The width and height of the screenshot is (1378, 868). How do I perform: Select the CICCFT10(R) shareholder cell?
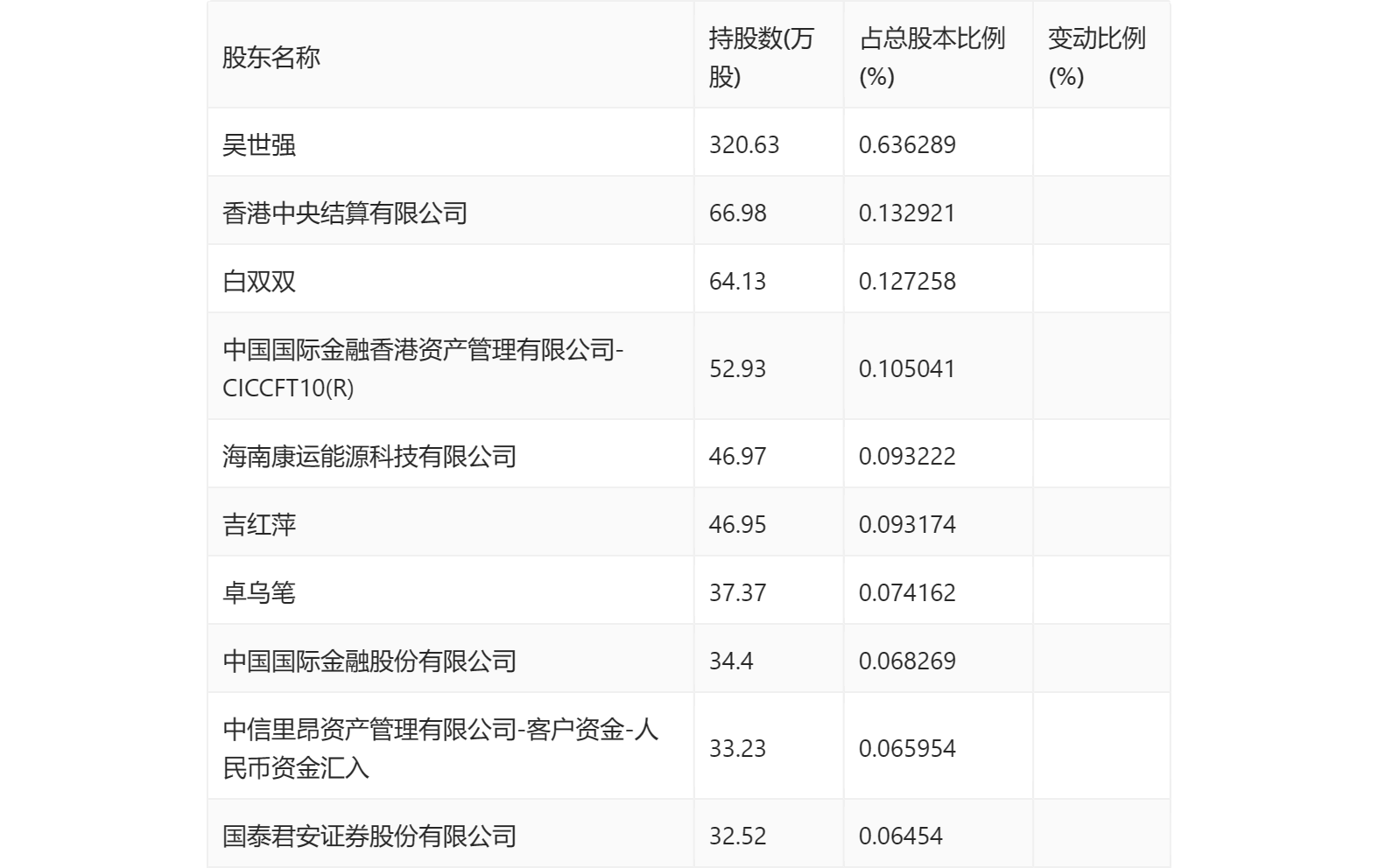[423, 368]
